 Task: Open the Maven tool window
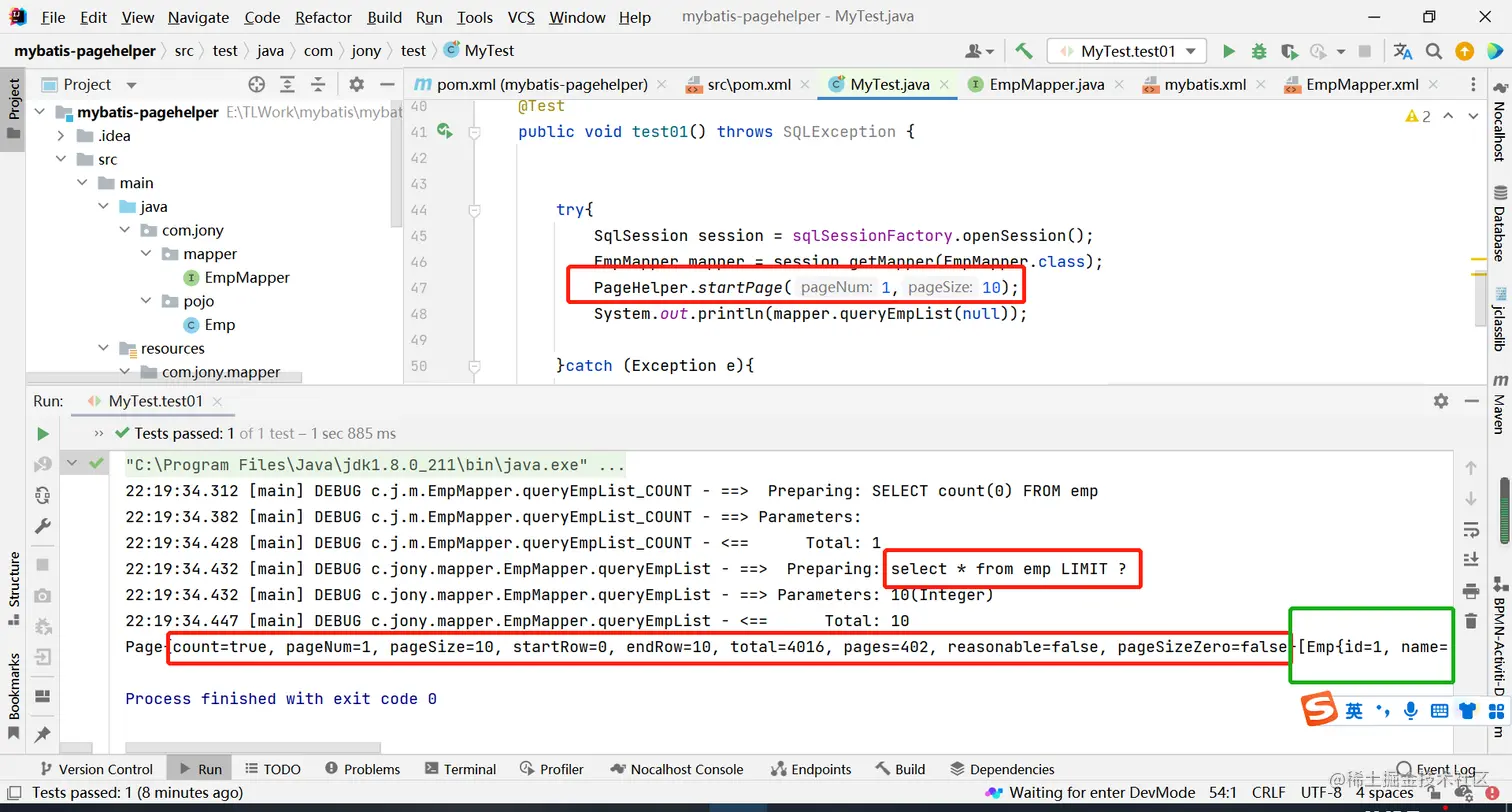coord(1500,404)
